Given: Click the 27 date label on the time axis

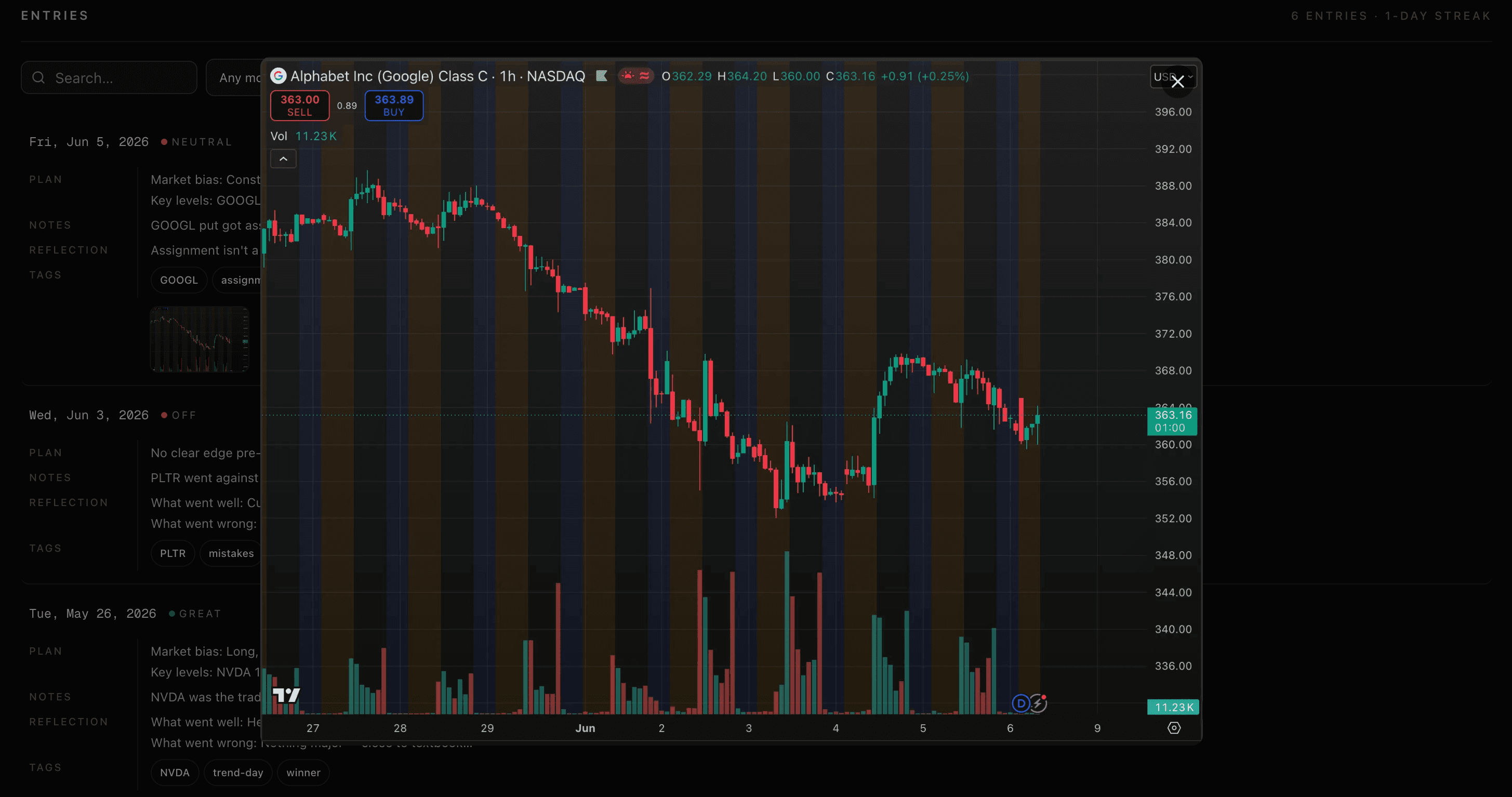Looking at the screenshot, I should tap(313, 728).
